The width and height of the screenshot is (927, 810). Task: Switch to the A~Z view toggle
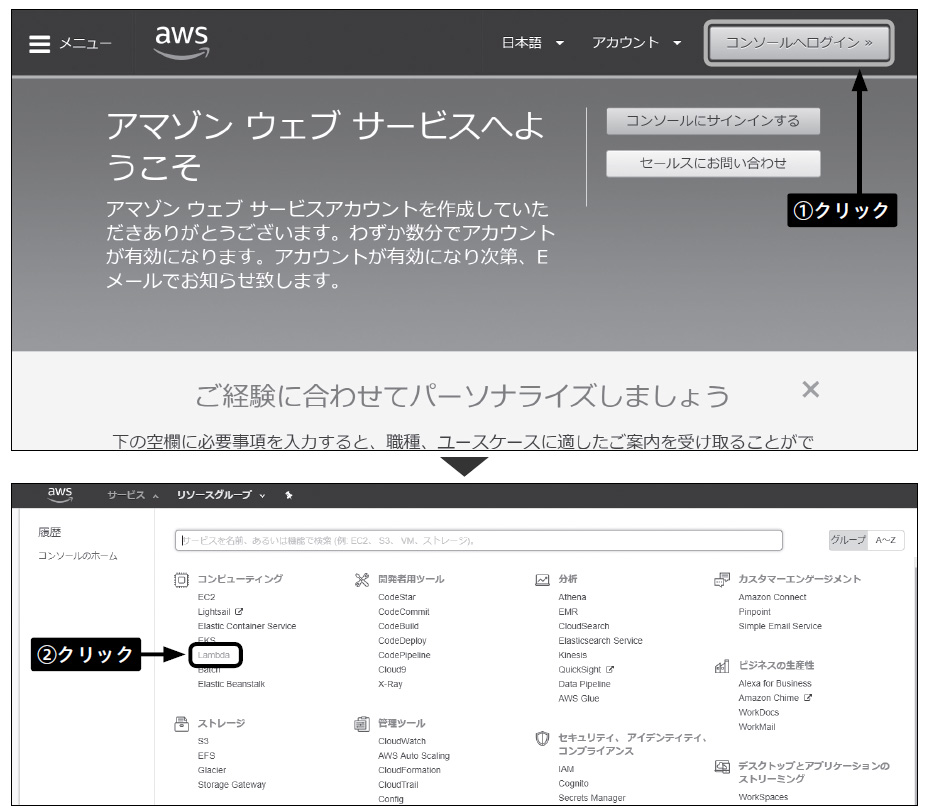[886, 540]
